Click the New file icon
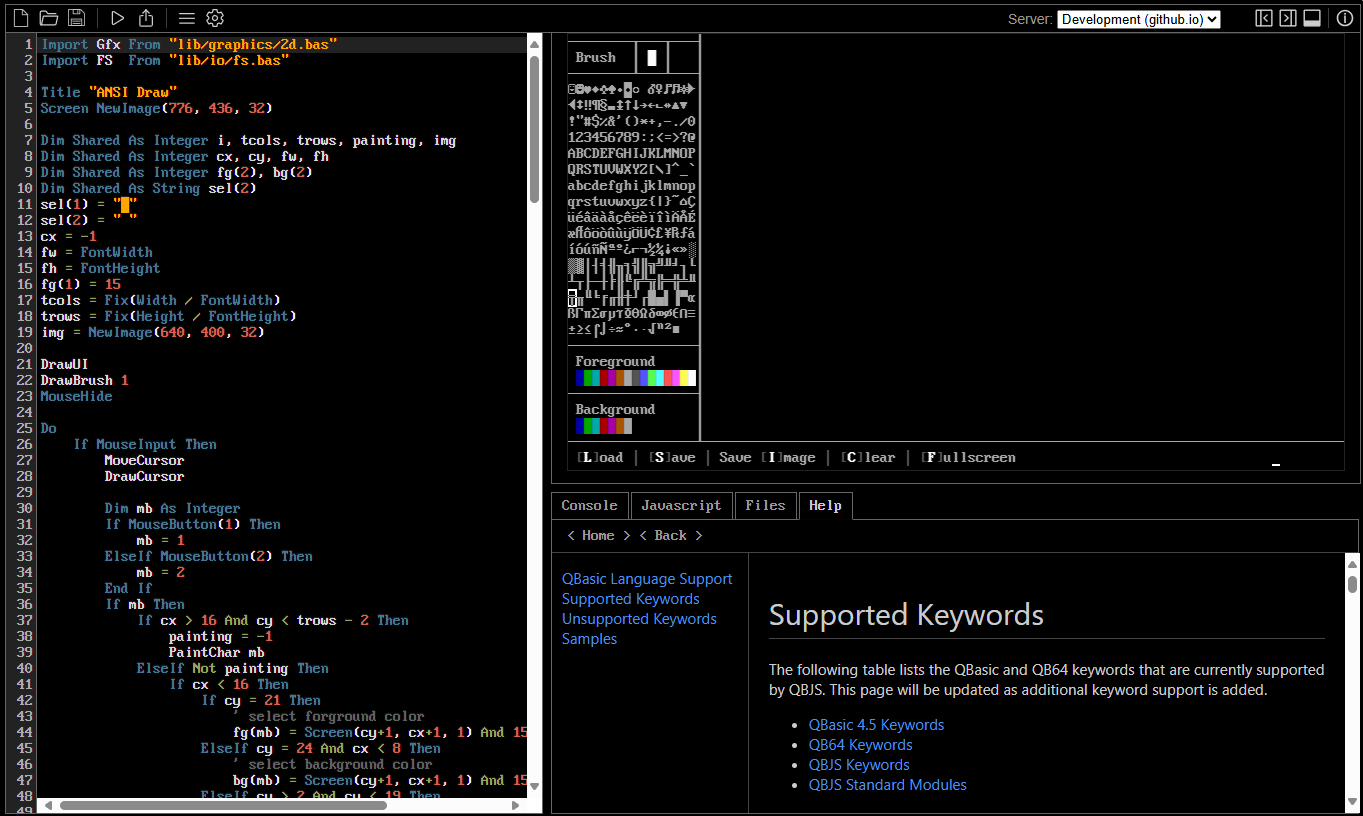Image resolution: width=1363 pixels, height=816 pixels. pos(20,18)
